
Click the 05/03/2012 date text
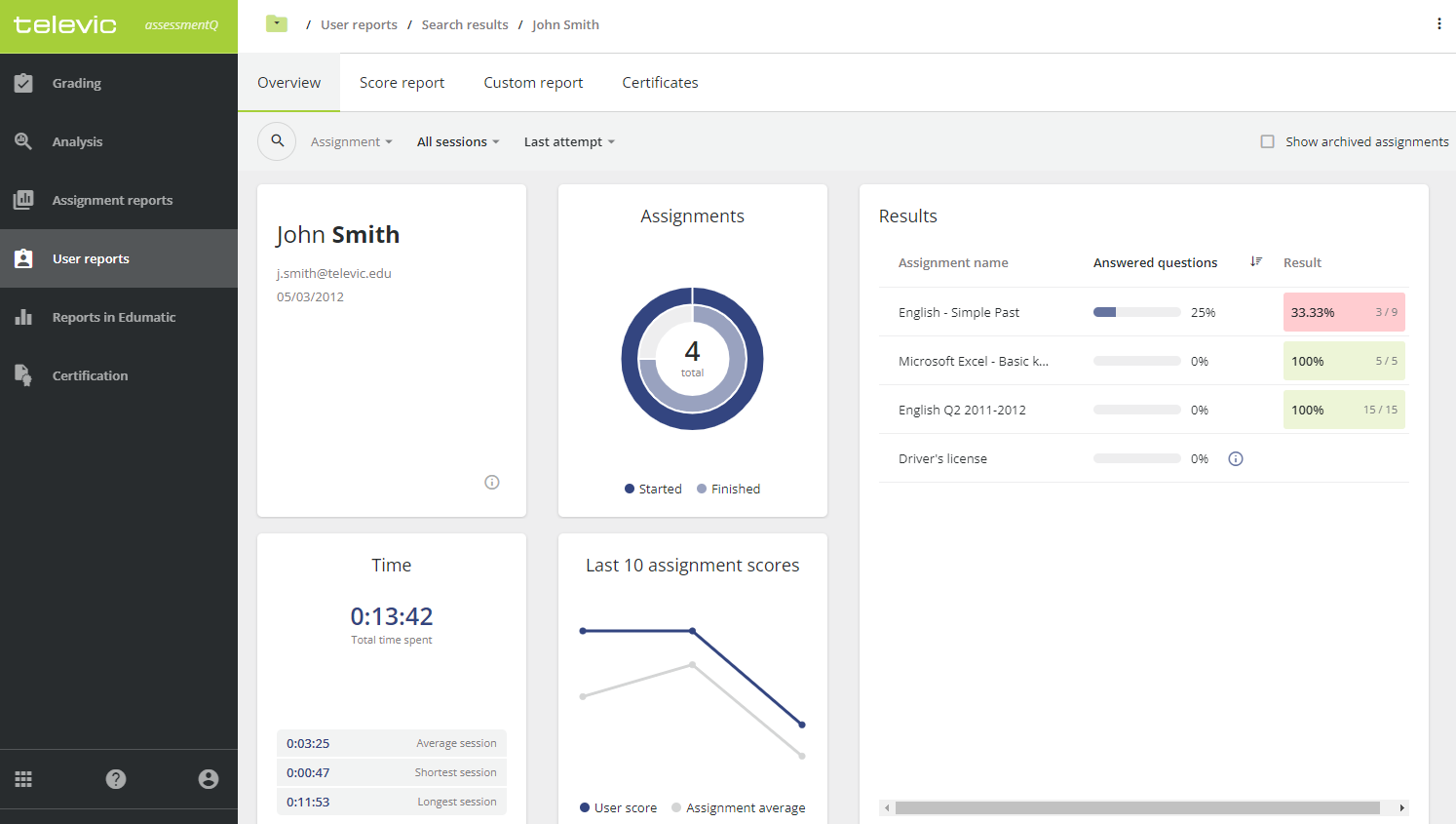click(x=310, y=296)
